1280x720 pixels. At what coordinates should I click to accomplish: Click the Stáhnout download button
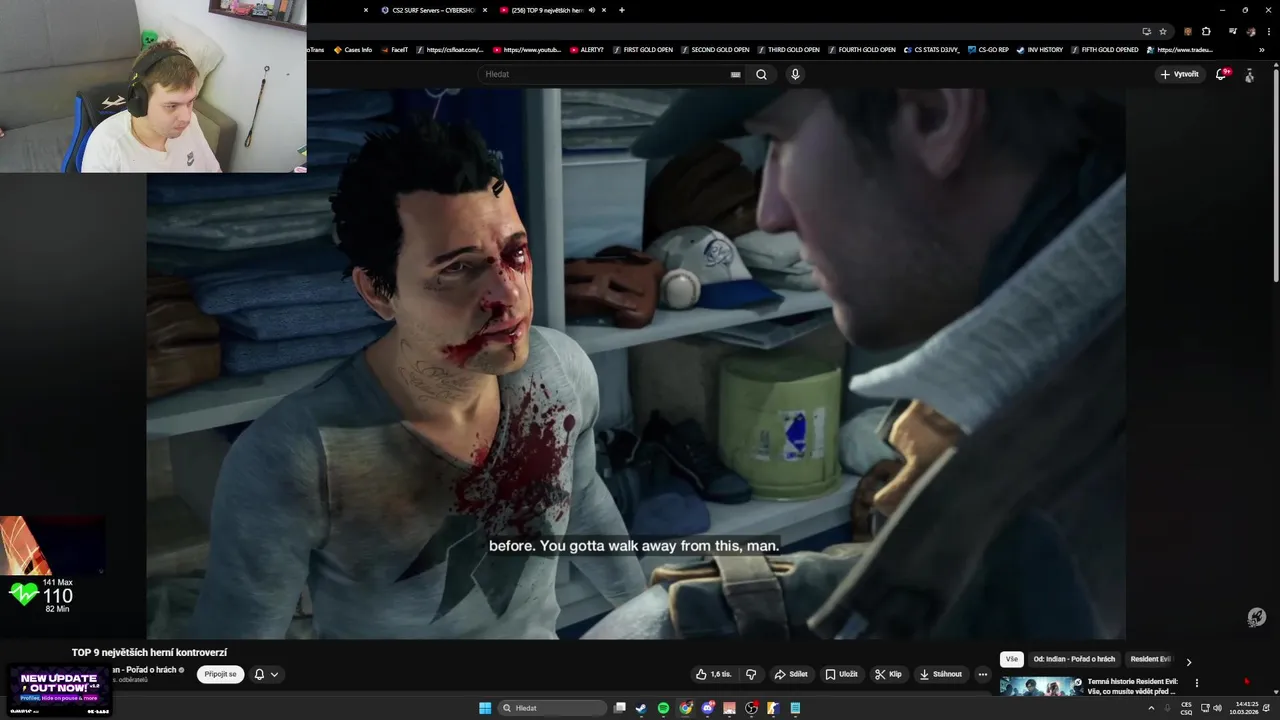coord(941,674)
